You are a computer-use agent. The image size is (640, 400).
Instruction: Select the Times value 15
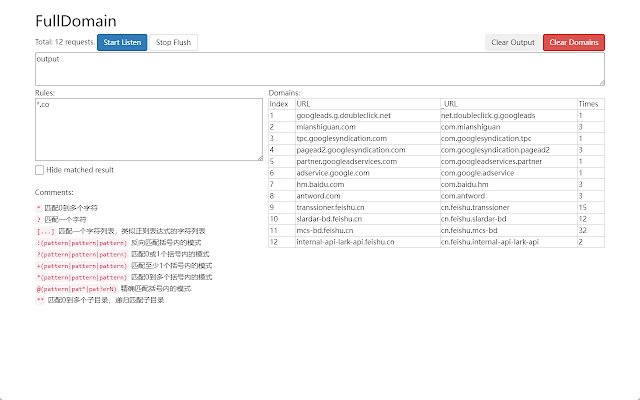[591, 207]
